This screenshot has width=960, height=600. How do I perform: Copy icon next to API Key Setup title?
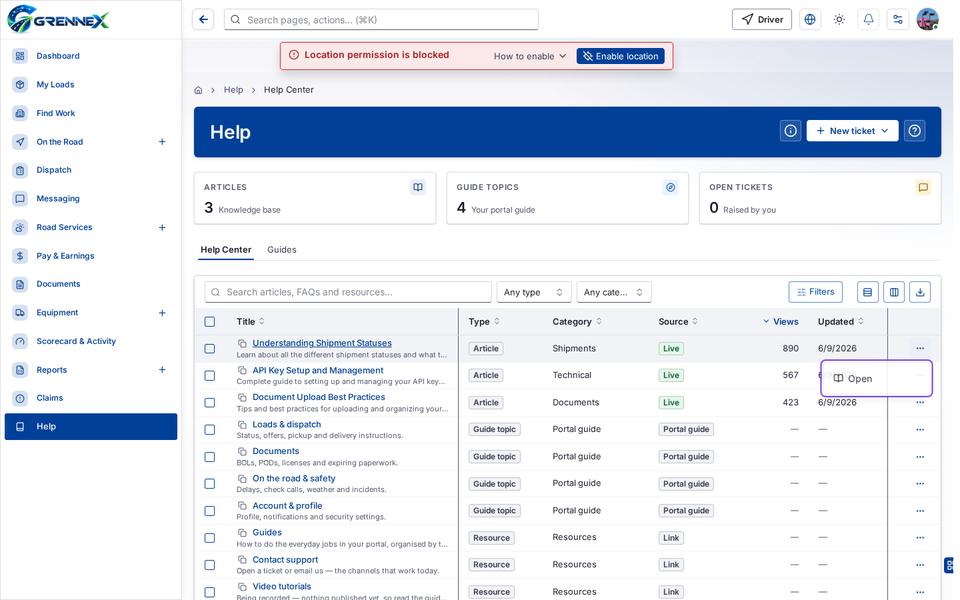pyautogui.click(x=242, y=370)
